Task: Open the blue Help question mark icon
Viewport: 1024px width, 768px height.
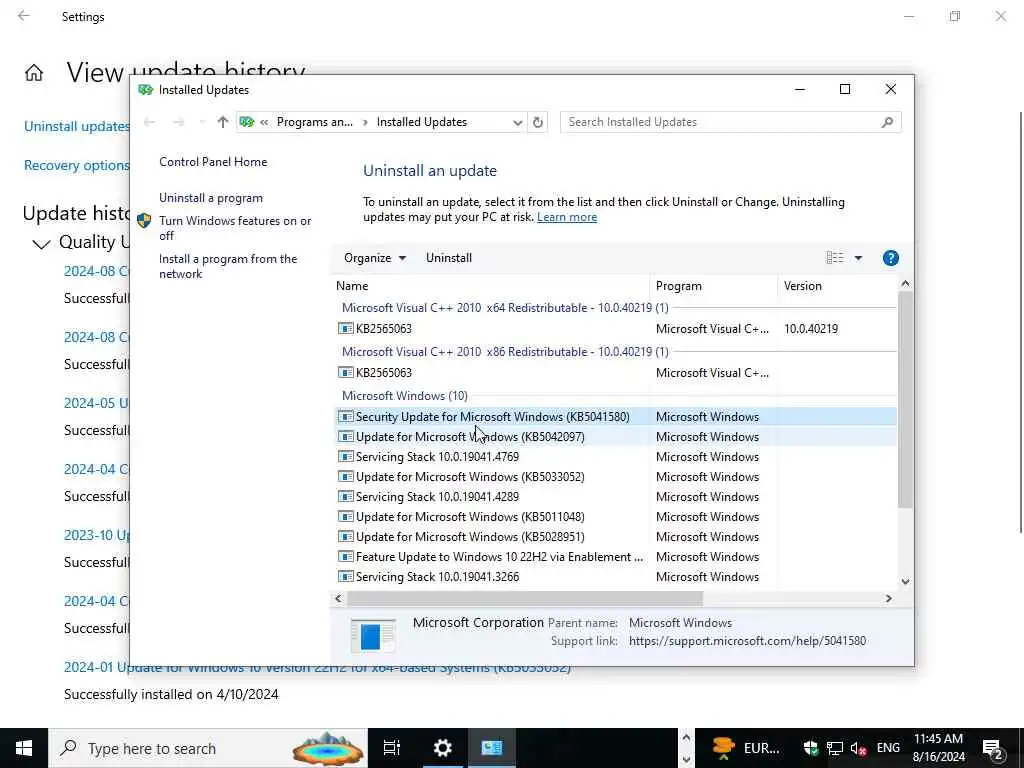Action: pos(890,258)
